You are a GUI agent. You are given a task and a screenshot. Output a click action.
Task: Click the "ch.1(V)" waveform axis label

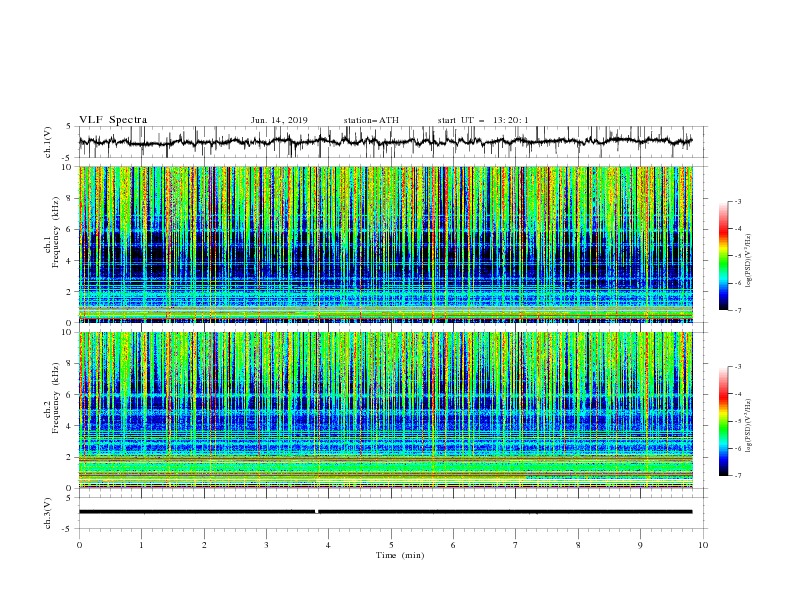click(x=48, y=142)
